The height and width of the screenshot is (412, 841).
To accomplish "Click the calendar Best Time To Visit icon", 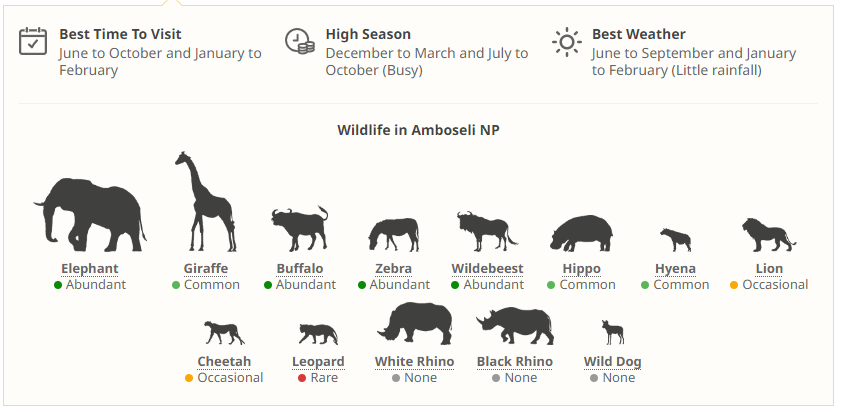I will pyautogui.click(x=33, y=41).
